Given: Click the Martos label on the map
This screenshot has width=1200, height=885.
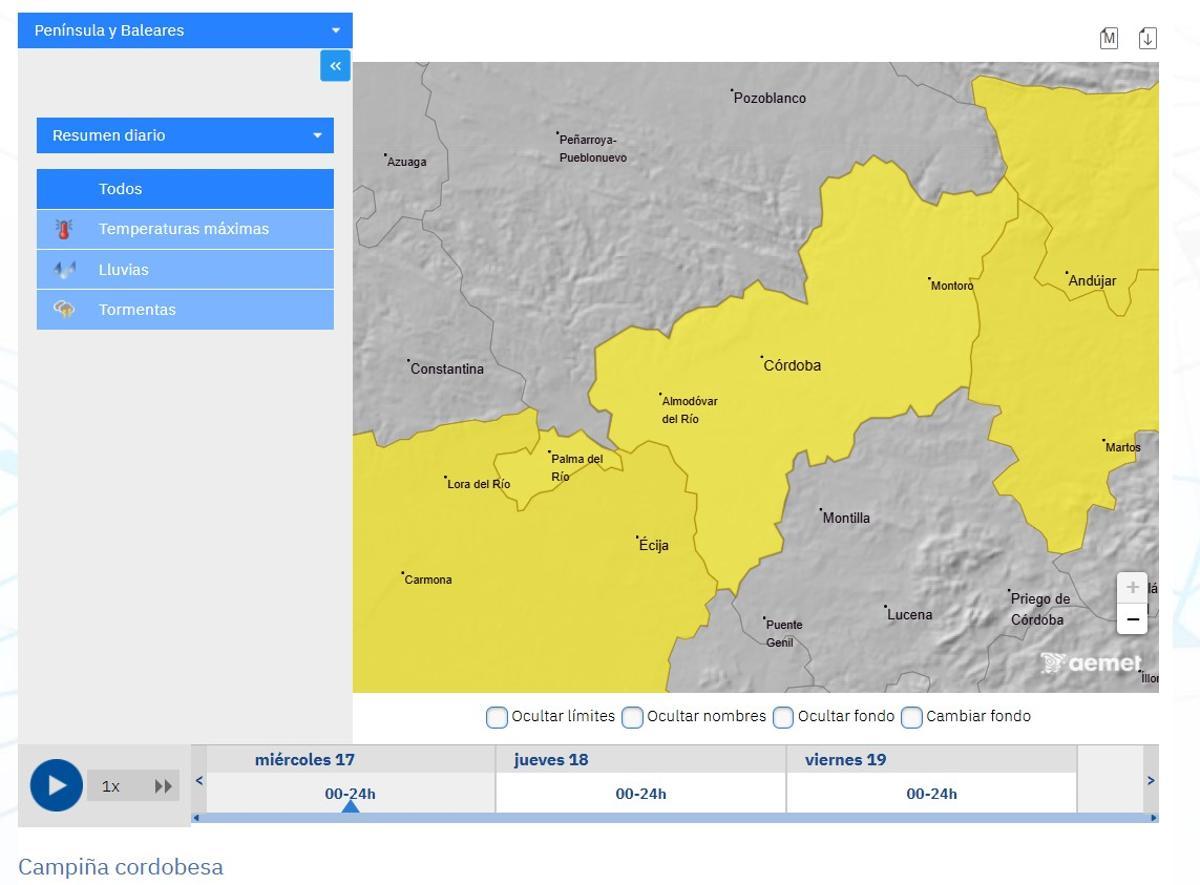Looking at the screenshot, I should click(1123, 447).
